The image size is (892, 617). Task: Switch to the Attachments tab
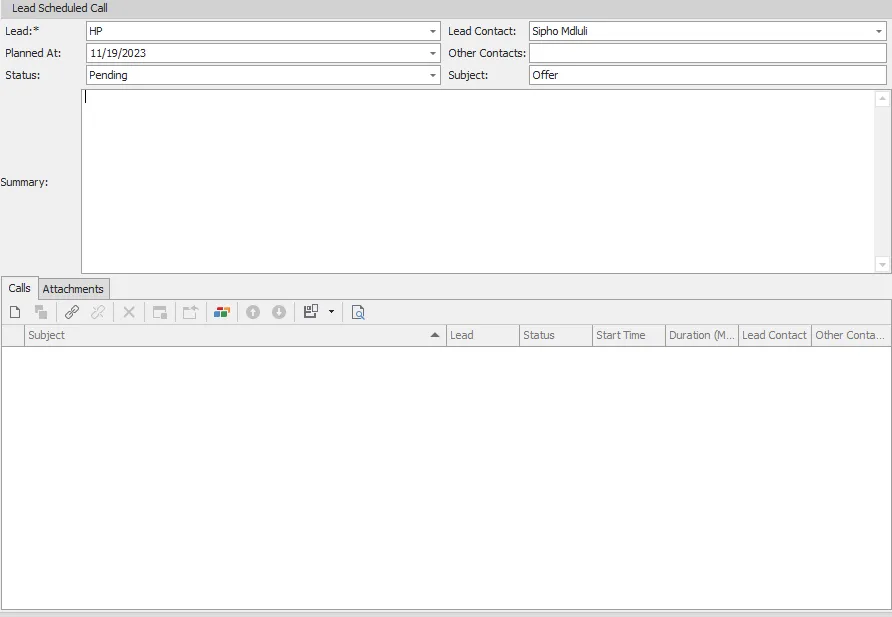(x=73, y=289)
